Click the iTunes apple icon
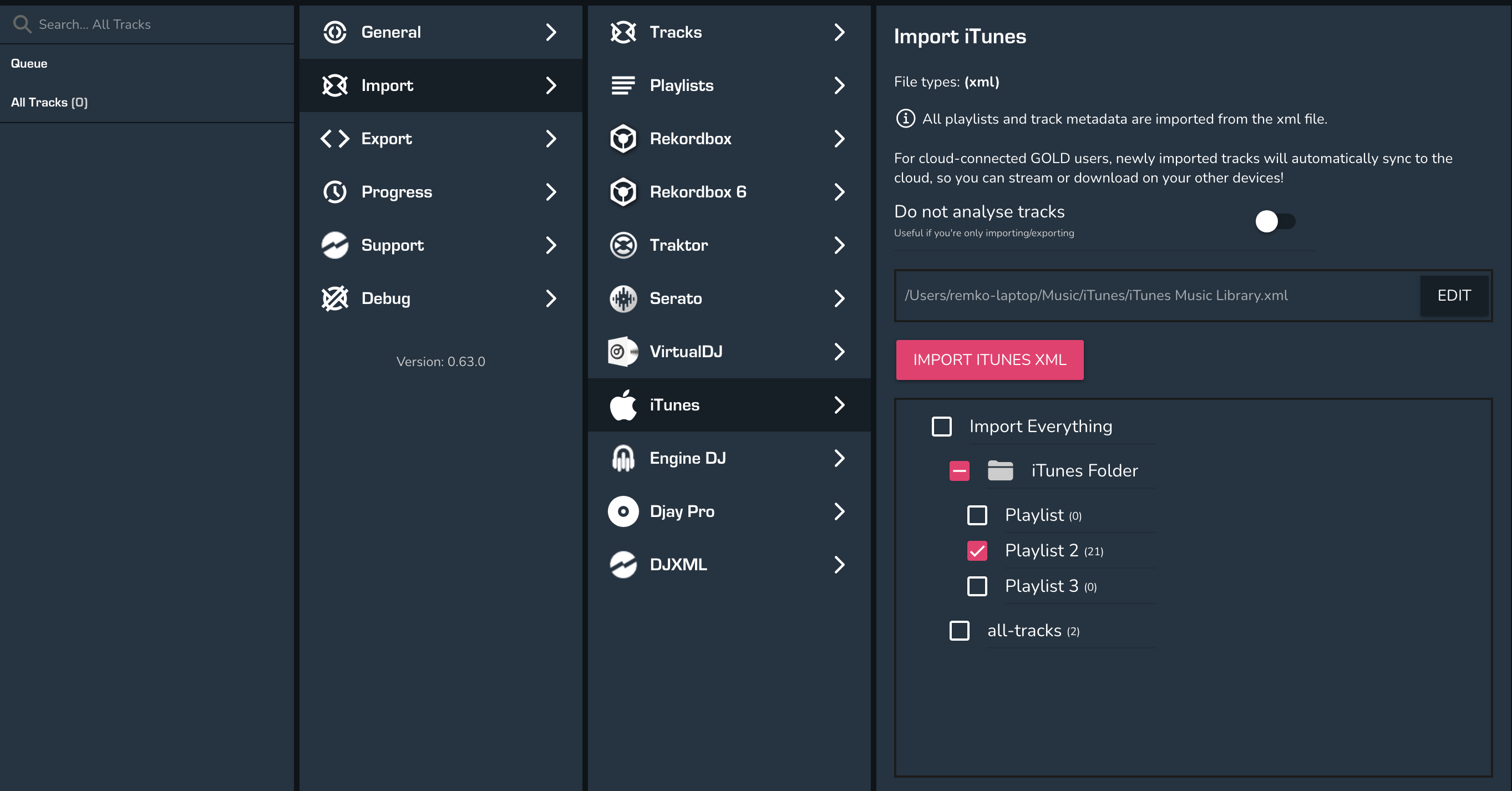The image size is (1512, 791). coord(623,405)
